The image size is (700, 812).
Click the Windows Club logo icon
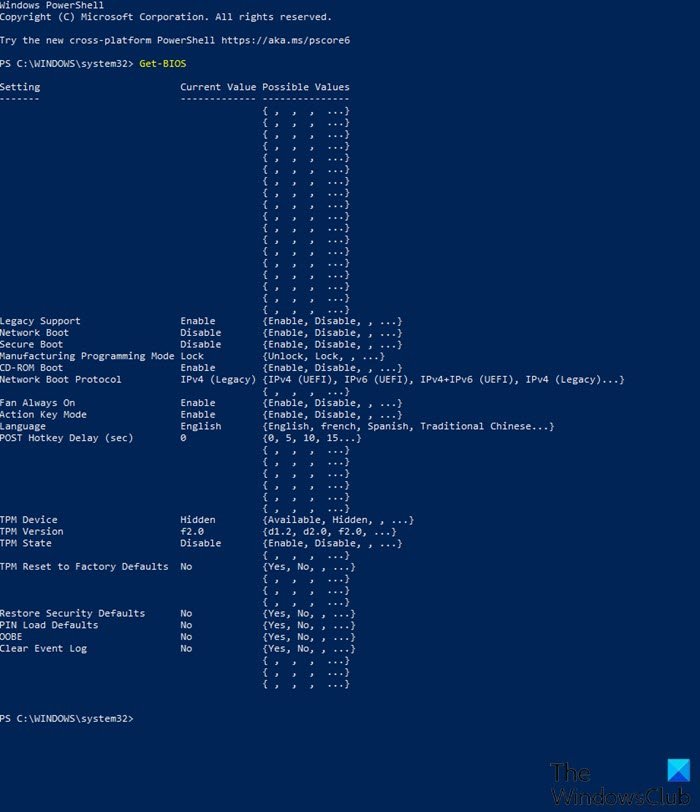677,771
